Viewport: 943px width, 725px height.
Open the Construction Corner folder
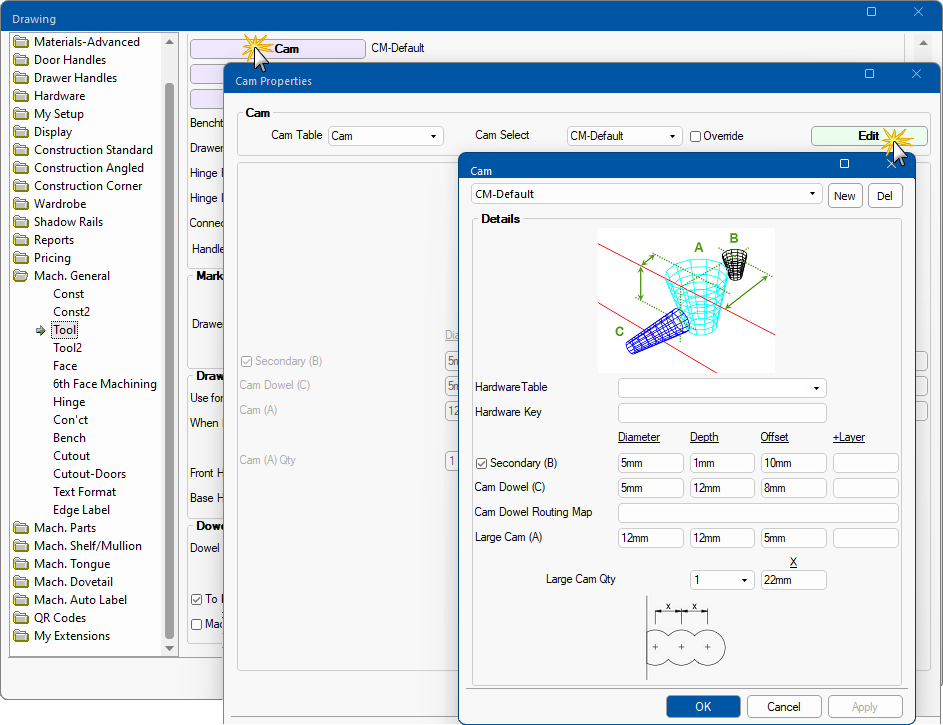tap(91, 185)
